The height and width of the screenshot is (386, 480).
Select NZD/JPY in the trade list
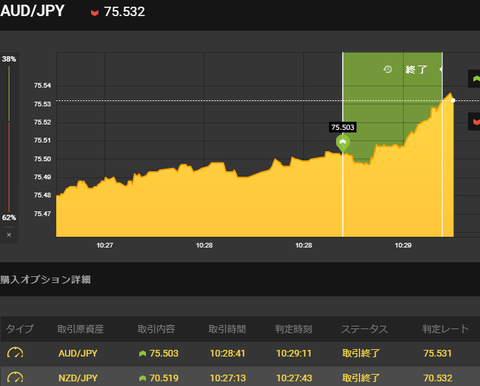click(78, 378)
